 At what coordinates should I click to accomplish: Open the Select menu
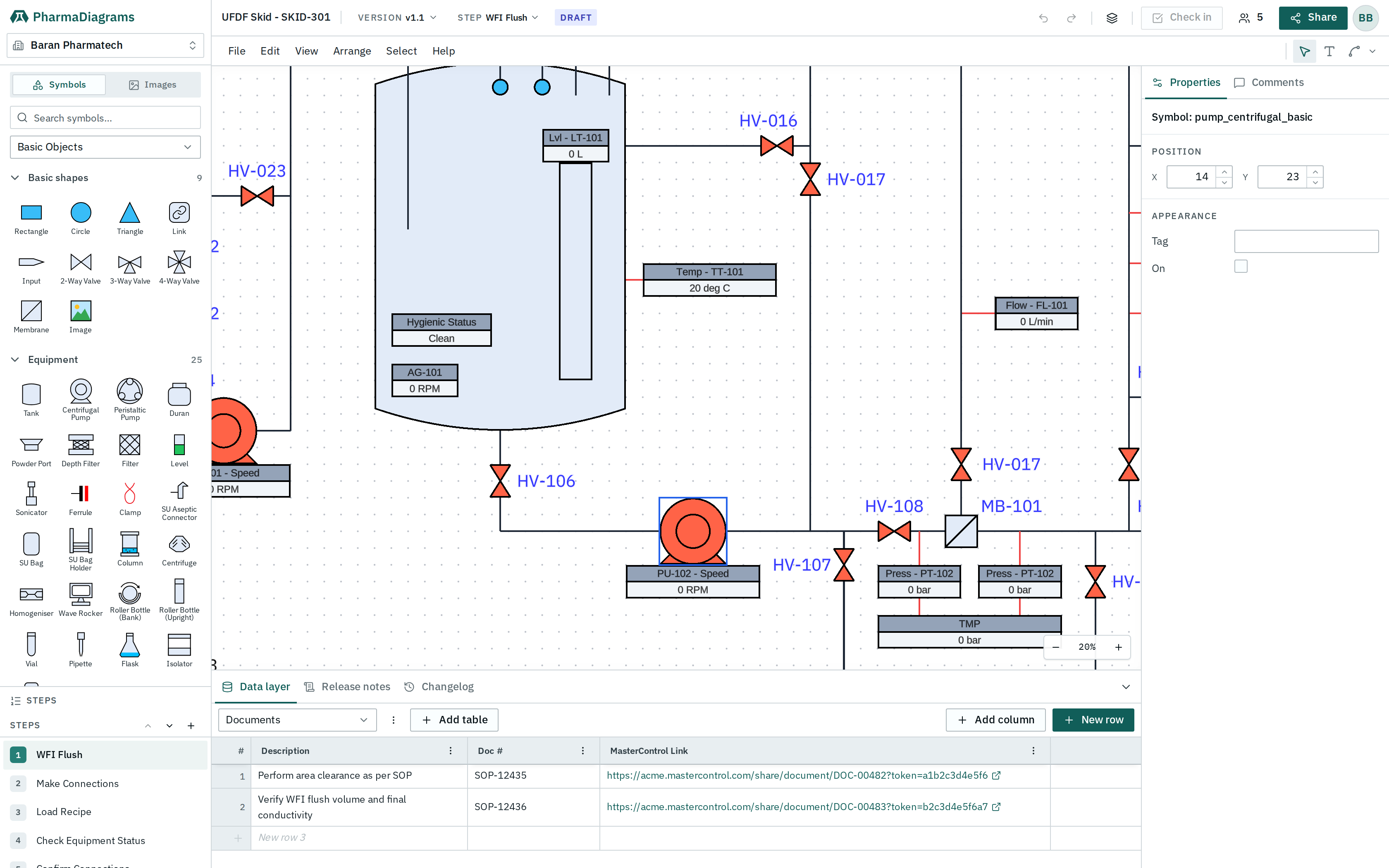click(401, 51)
